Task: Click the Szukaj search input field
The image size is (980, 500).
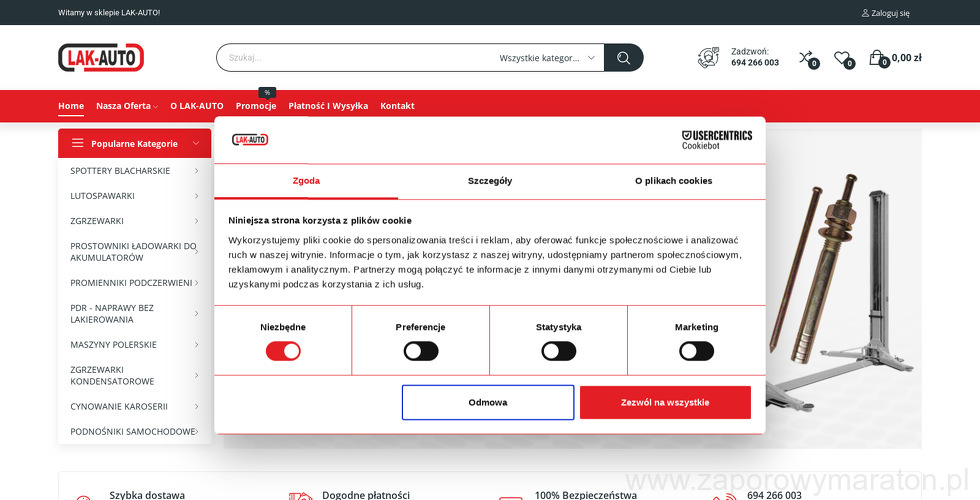Action: tap(356, 58)
